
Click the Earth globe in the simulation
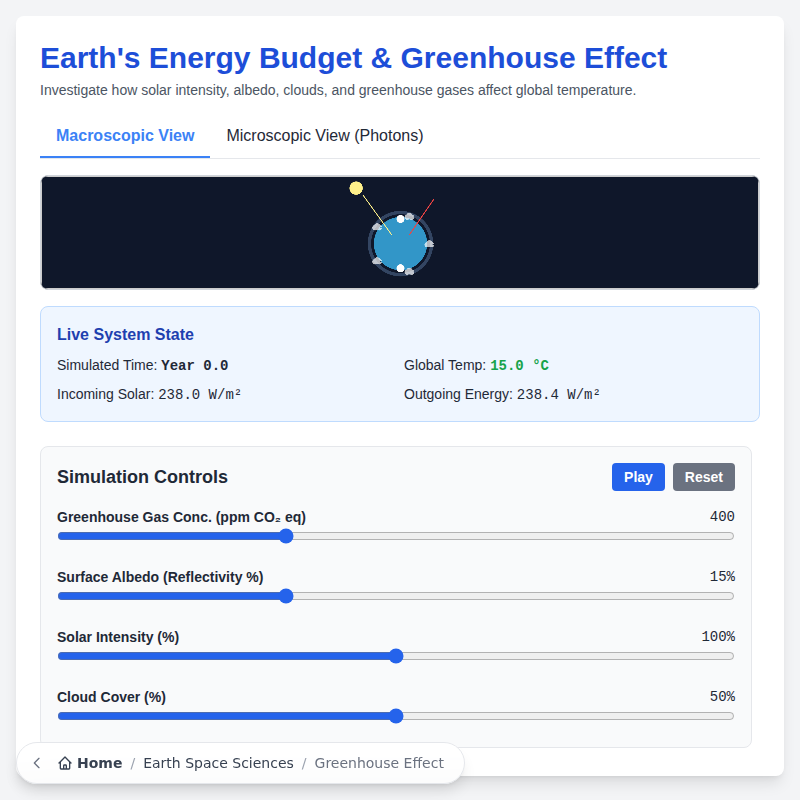[400, 245]
